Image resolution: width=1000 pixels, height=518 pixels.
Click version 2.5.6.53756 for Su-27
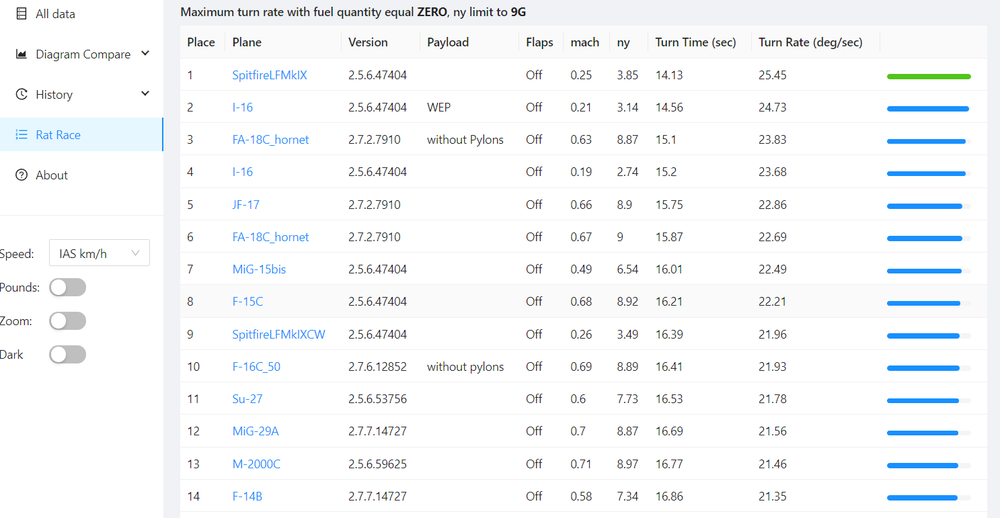[x=378, y=399]
